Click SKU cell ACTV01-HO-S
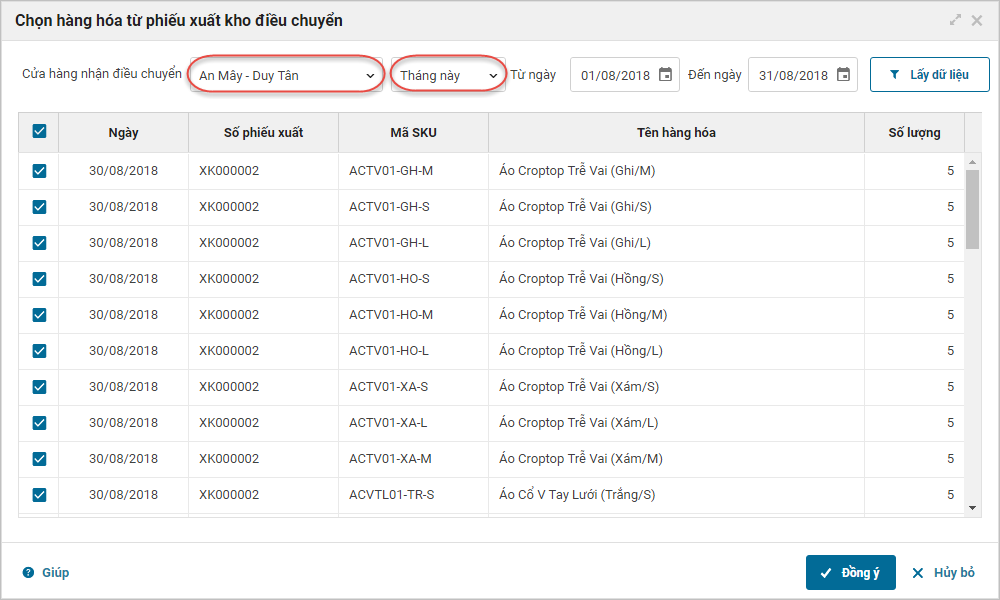The image size is (1000, 600). coord(413,279)
